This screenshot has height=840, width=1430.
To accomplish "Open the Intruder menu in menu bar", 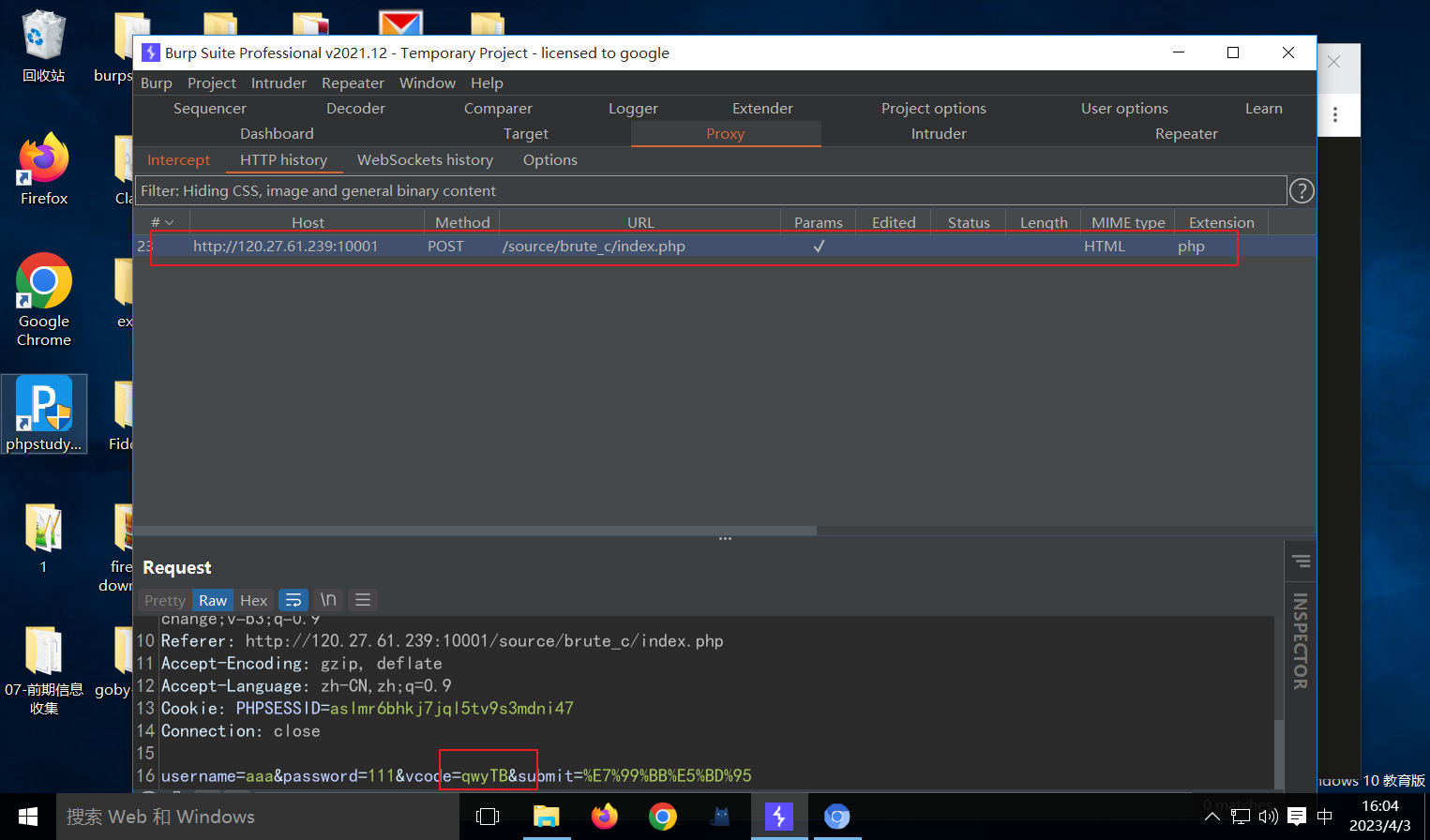I will coord(278,83).
